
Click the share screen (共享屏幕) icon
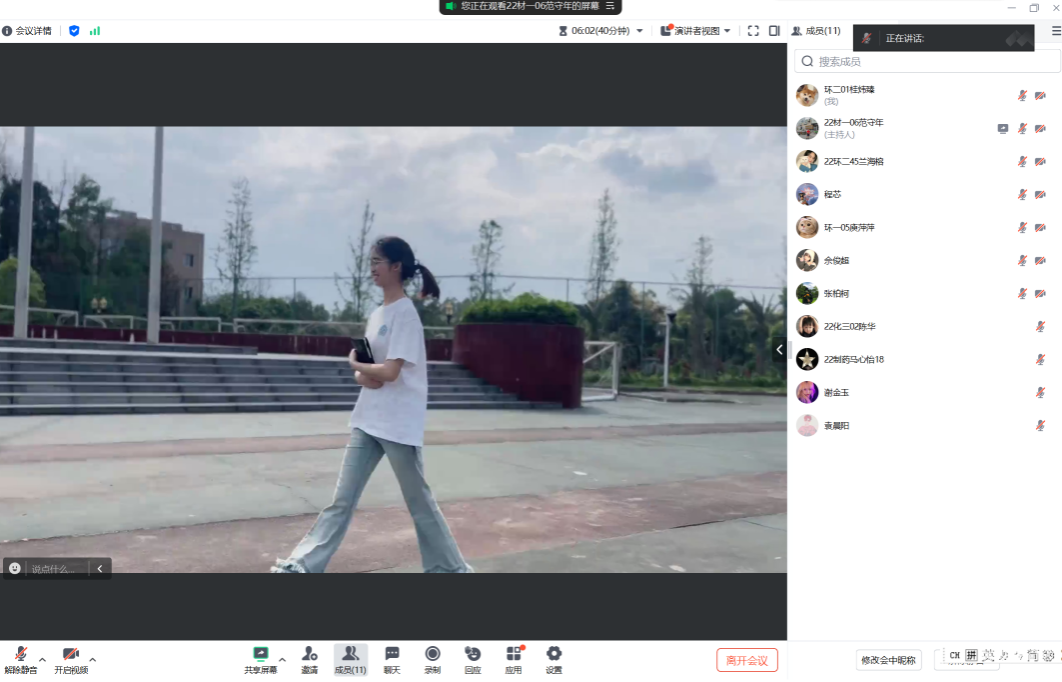point(260,654)
